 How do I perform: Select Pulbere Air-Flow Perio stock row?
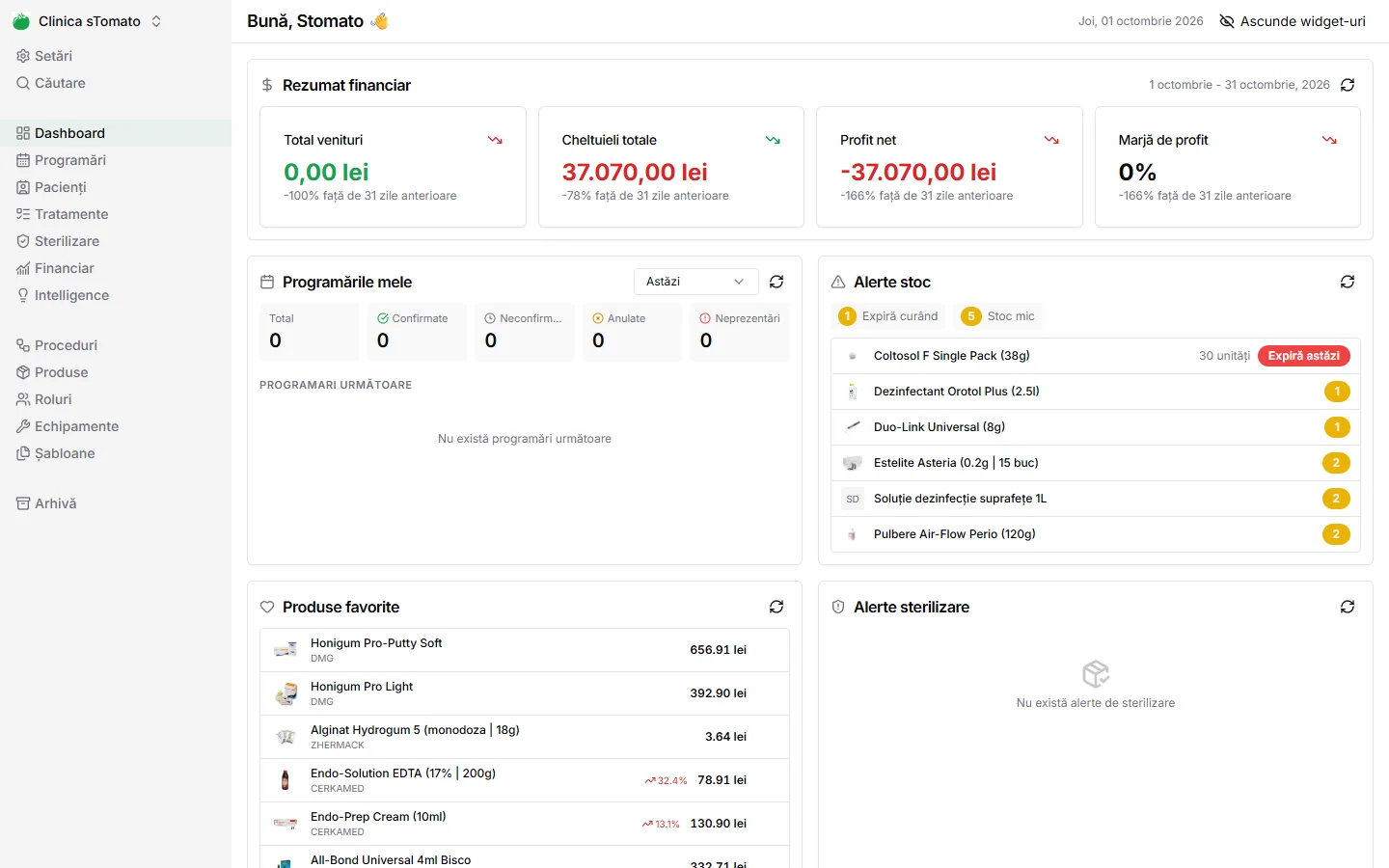pyautogui.click(x=1096, y=534)
